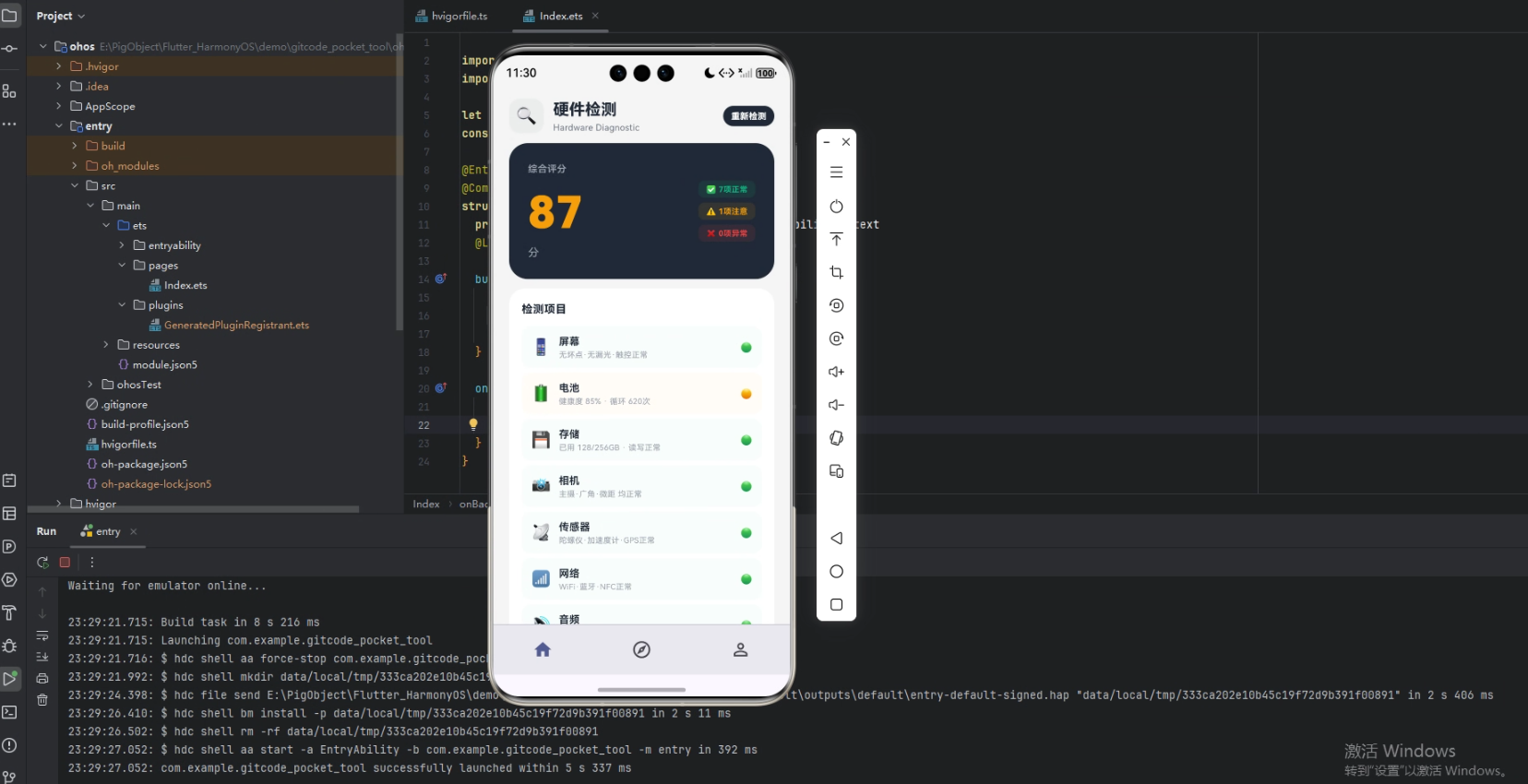The image size is (1528, 784).
Task: Open the emulator menu hamburger icon
Action: [836, 172]
